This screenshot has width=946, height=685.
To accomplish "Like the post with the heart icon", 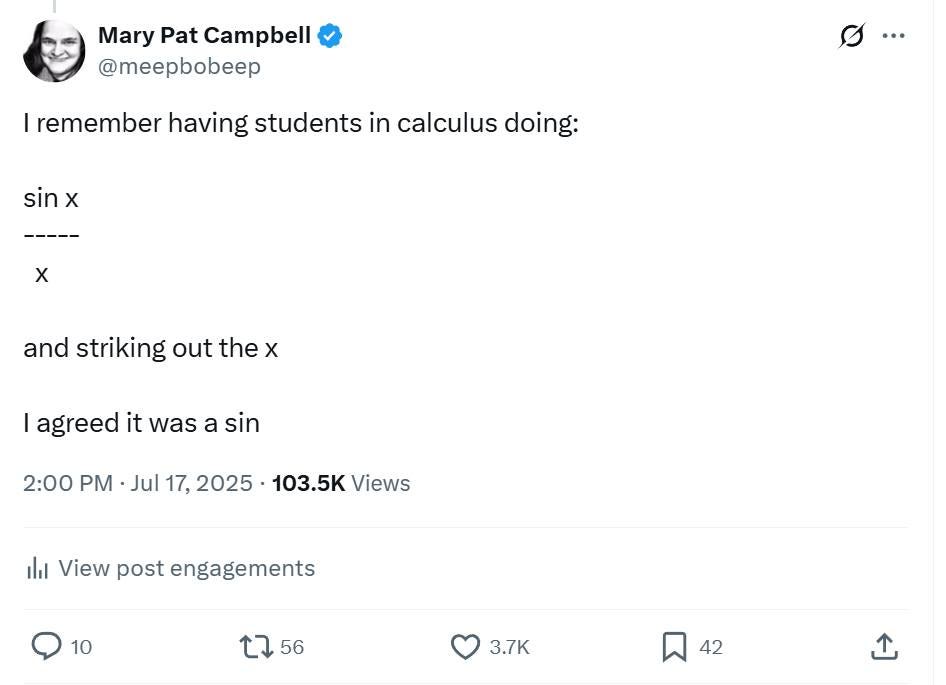I will pyautogui.click(x=465, y=647).
